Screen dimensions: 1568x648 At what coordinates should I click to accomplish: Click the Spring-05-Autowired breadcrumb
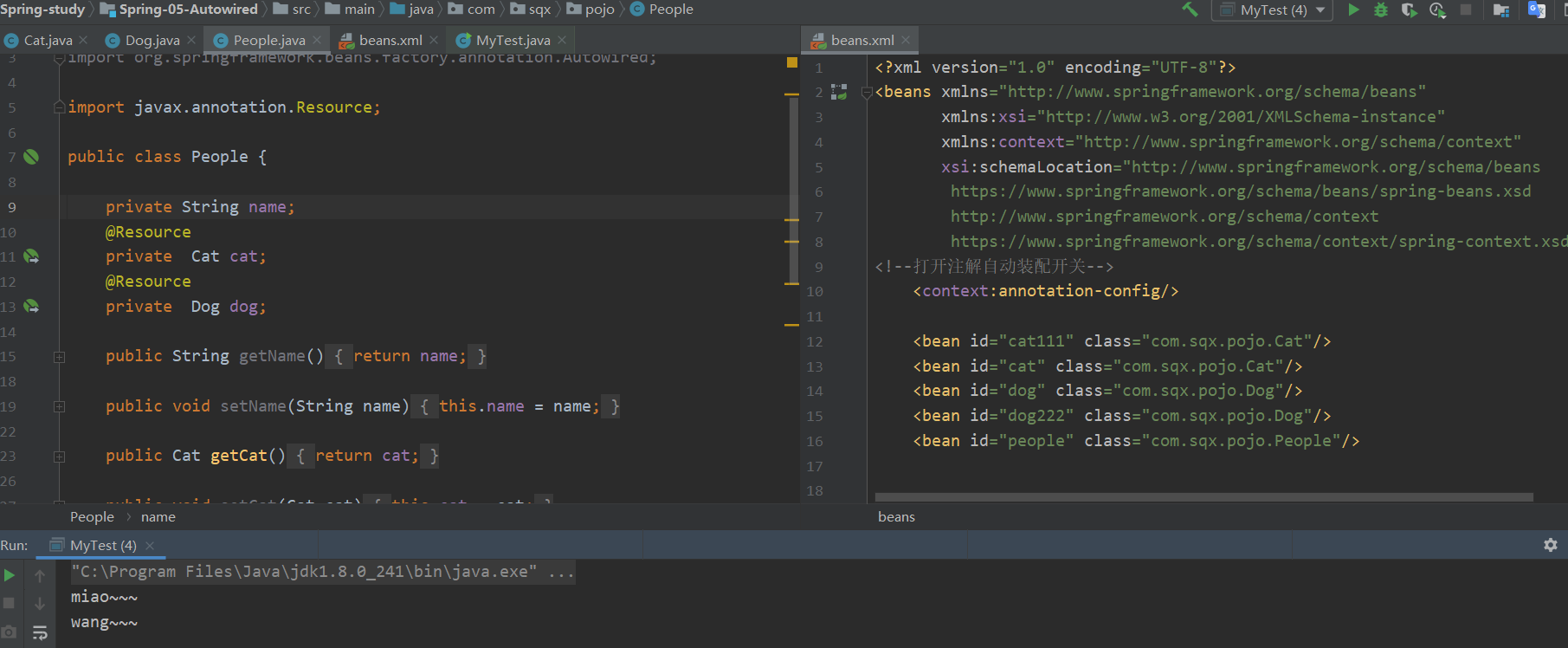click(x=179, y=10)
